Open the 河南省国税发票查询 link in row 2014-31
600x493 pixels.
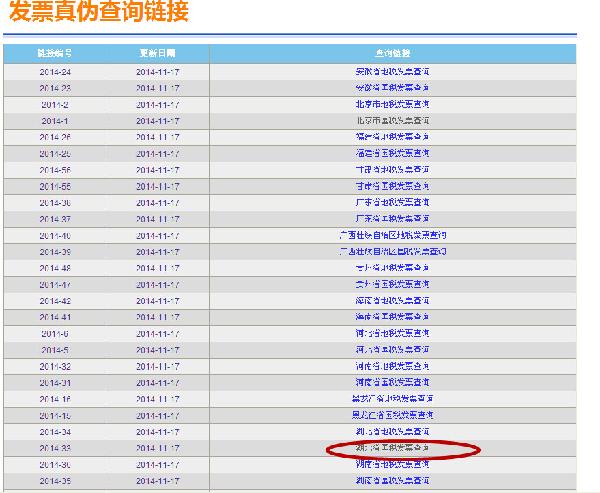(392, 382)
